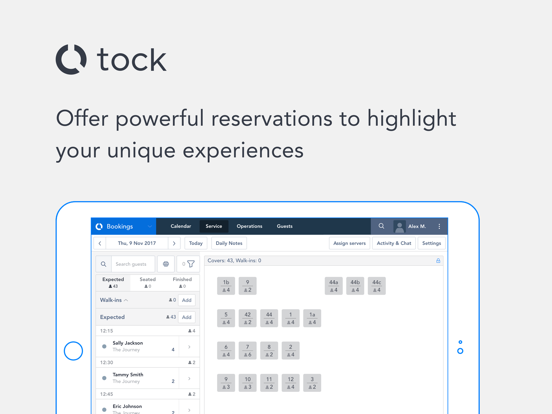This screenshot has width=552, height=414.
Task: Click the 12:15 time slot header
Action: [148, 331]
